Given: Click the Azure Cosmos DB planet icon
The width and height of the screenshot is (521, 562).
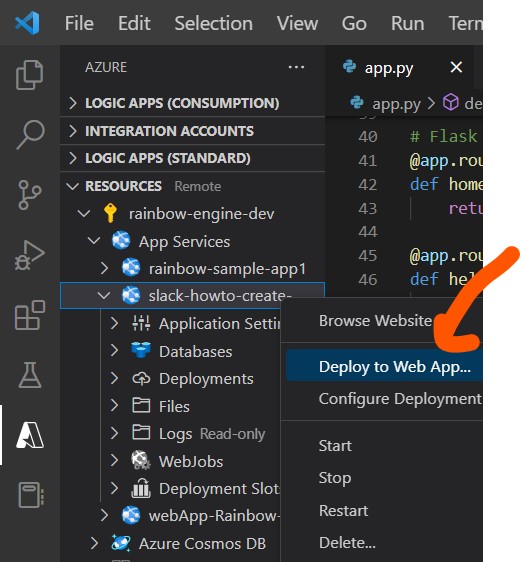Looking at the screenshot, I should click(x=121, y=543).
